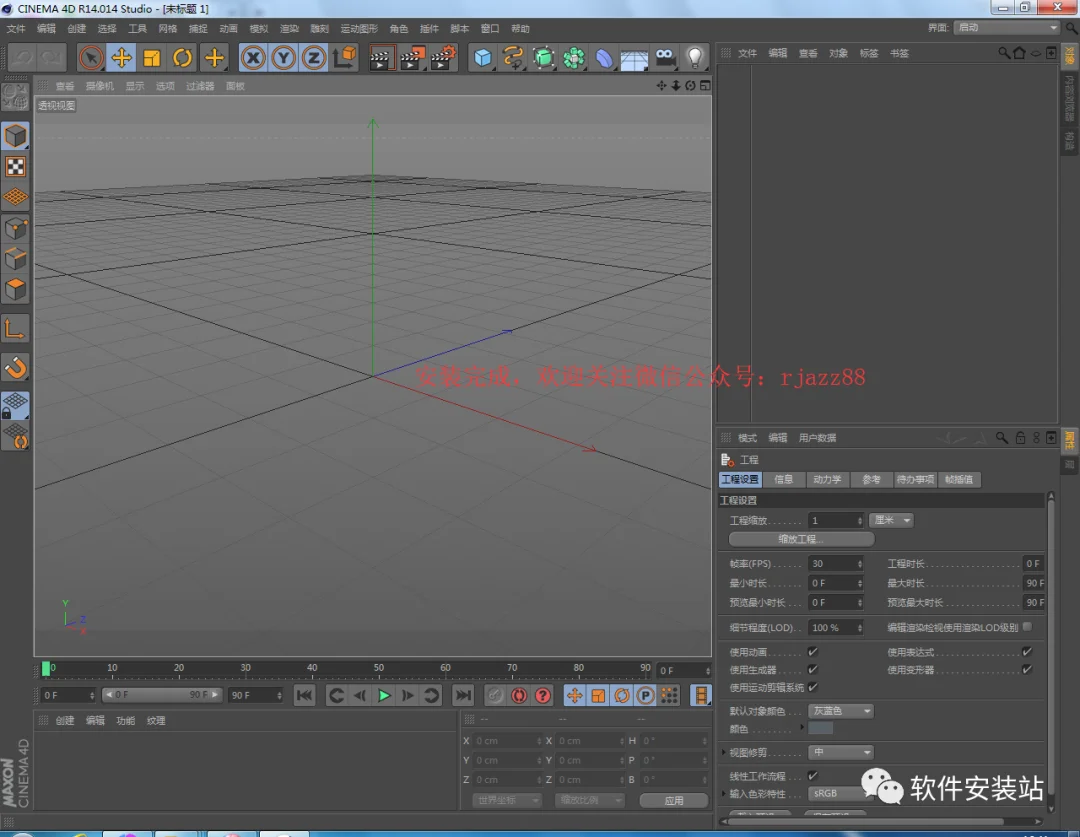Jump to the end of the animation
This screenshot has height=837, width=1080.
click(463, 696)
